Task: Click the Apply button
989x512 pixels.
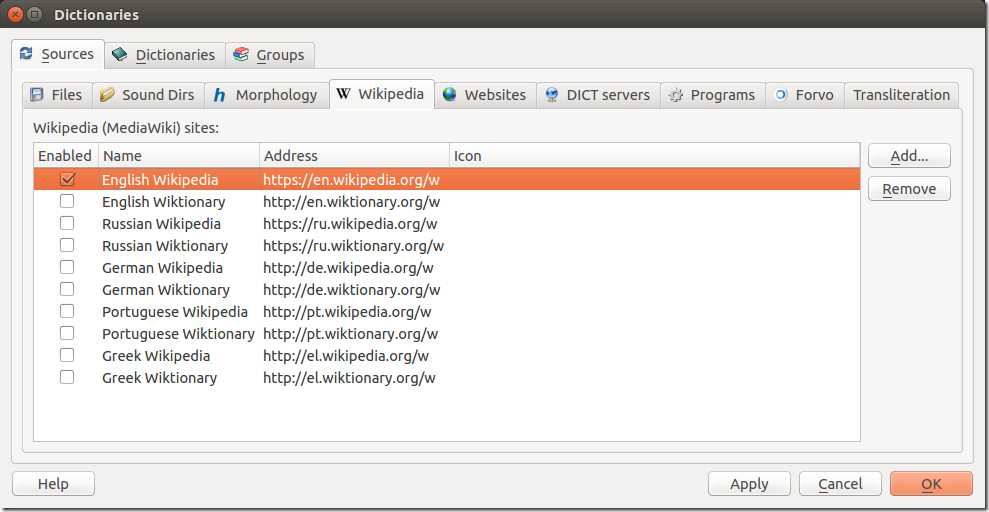Action: point(749,484)
